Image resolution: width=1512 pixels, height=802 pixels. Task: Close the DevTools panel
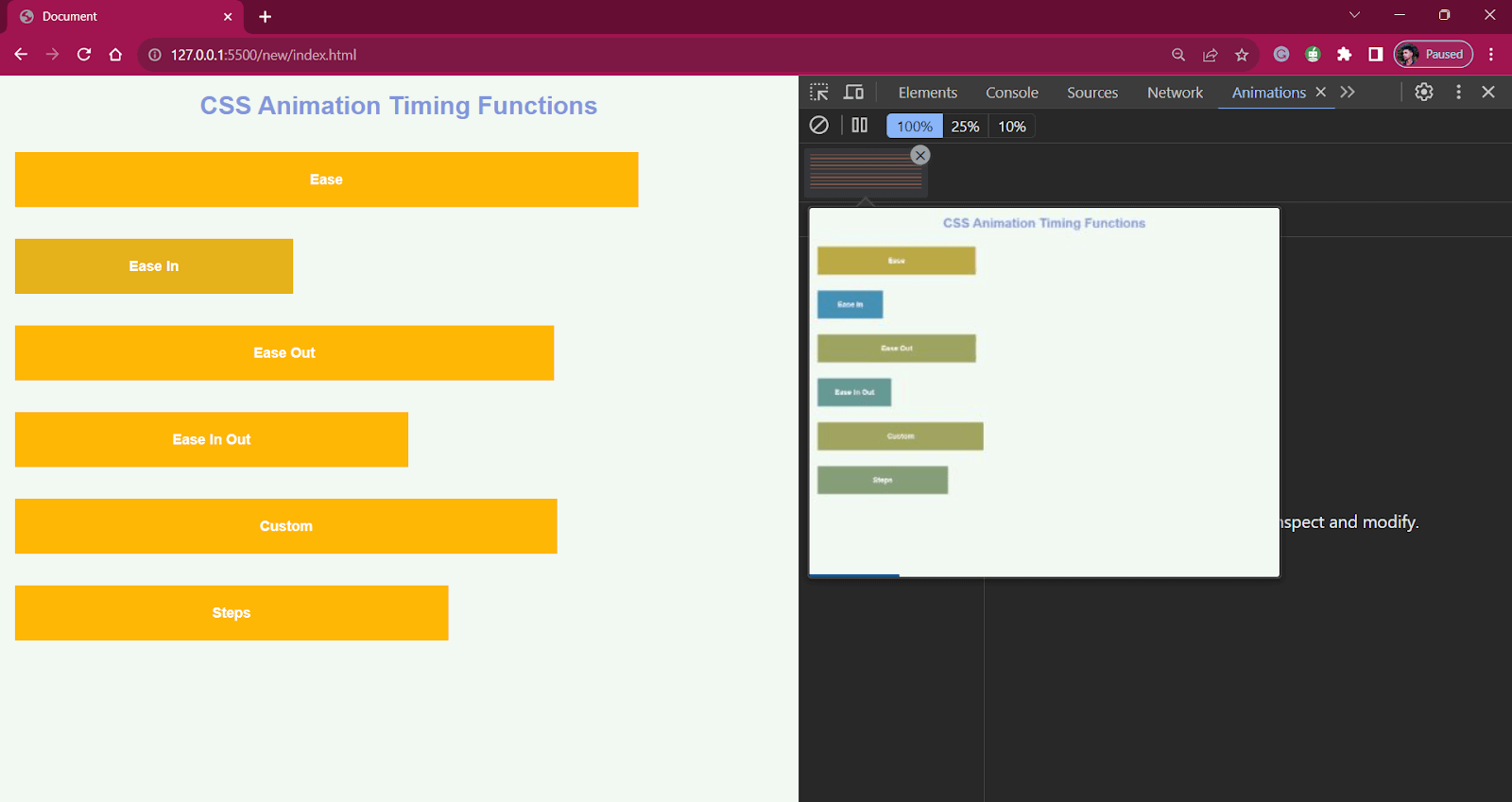coord(1488,92)
